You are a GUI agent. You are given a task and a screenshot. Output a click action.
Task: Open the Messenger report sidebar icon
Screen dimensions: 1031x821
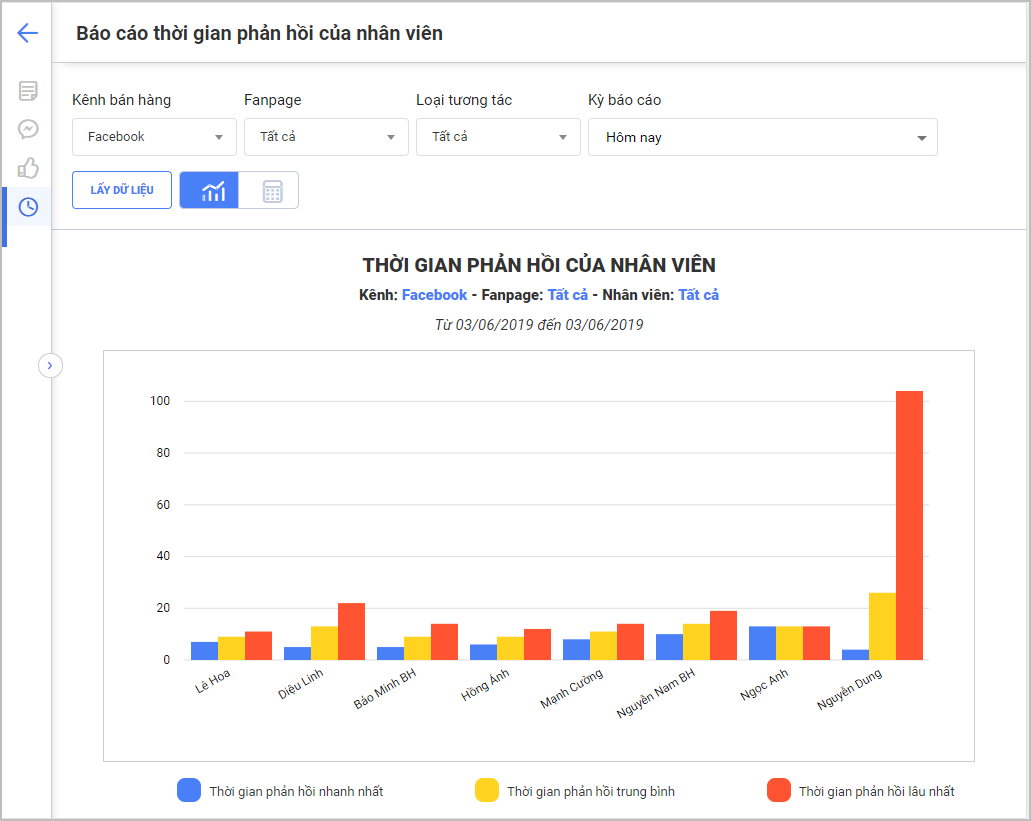tap(28, 129)
